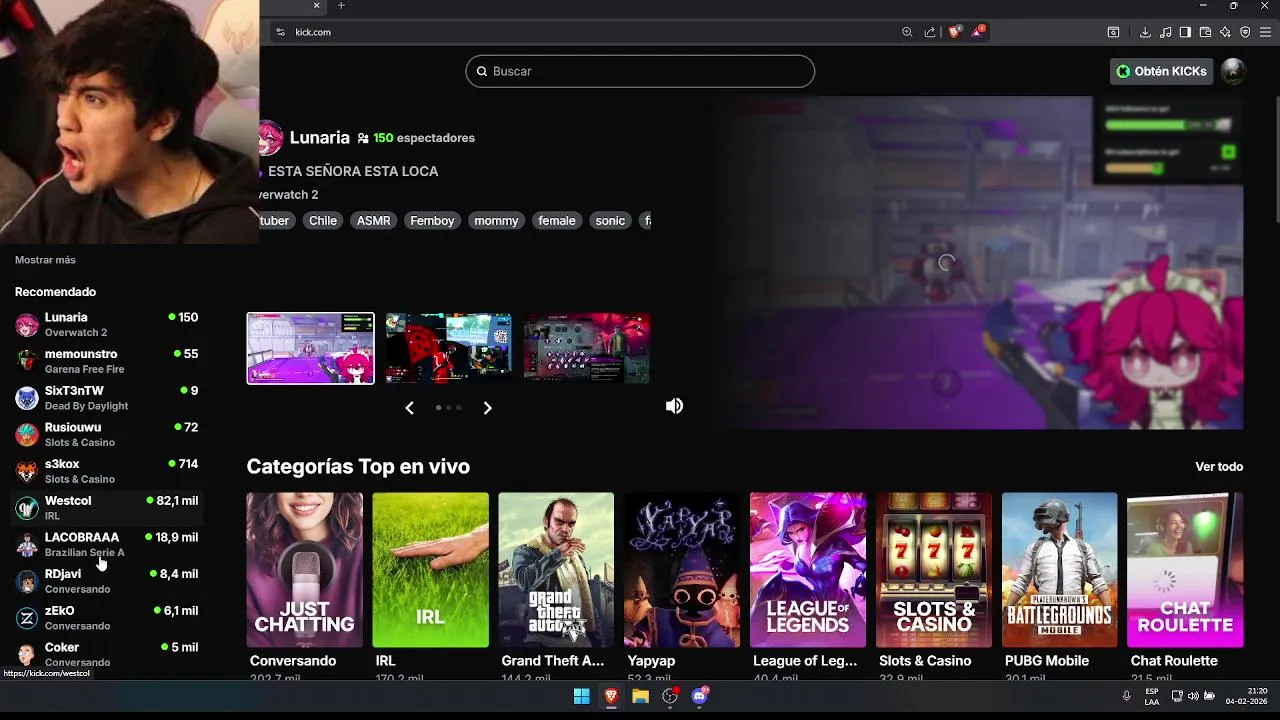
Task: Open the Grand Theft Auto category card
Action: [556, 570]
